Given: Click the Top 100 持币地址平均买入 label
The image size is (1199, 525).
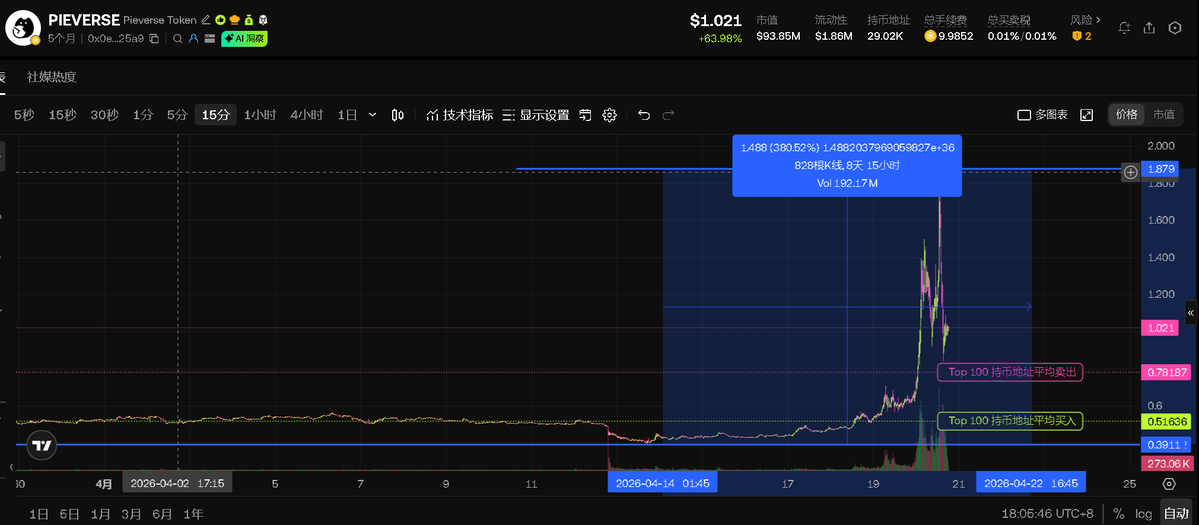Looking at the screenshot, I should click(x=1010, y=420).
